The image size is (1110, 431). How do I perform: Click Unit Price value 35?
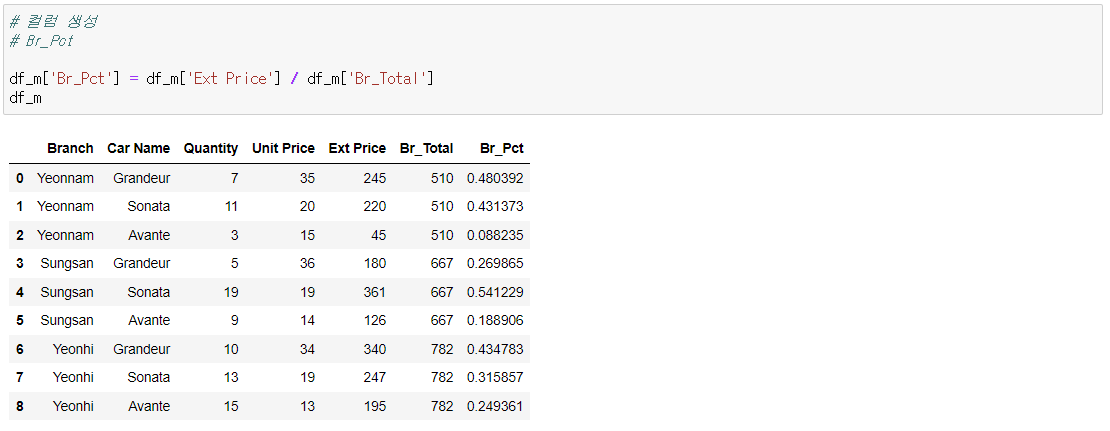(x=307, y=178)
